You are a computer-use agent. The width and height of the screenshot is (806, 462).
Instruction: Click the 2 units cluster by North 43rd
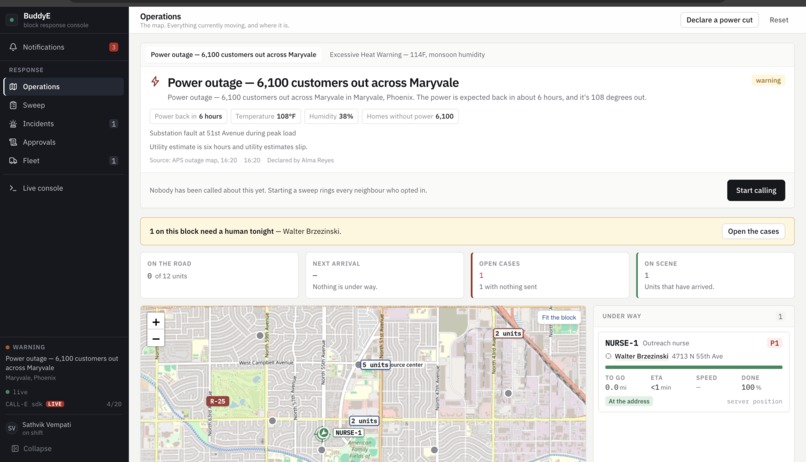click(x=508, y=334)
